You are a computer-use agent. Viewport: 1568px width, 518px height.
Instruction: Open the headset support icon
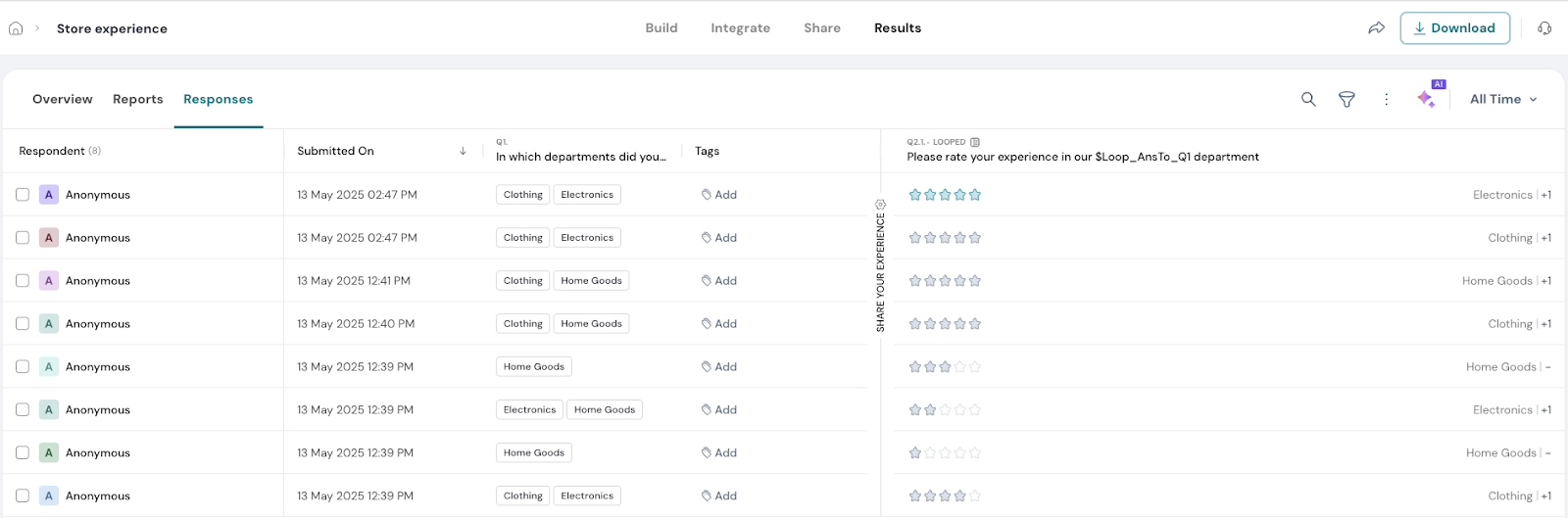click(x=1544, y=28)
